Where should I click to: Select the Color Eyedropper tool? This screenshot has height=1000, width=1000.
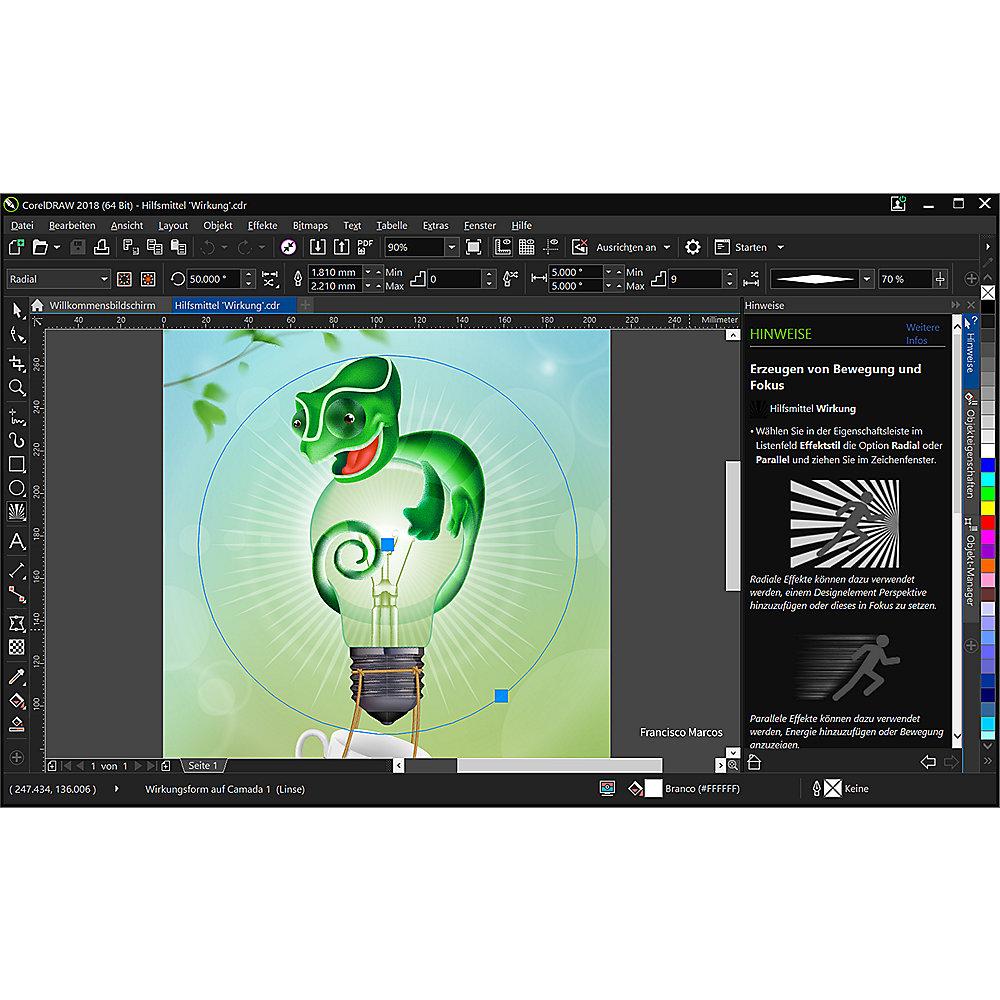pyautogui.click(x=17, y=677)
